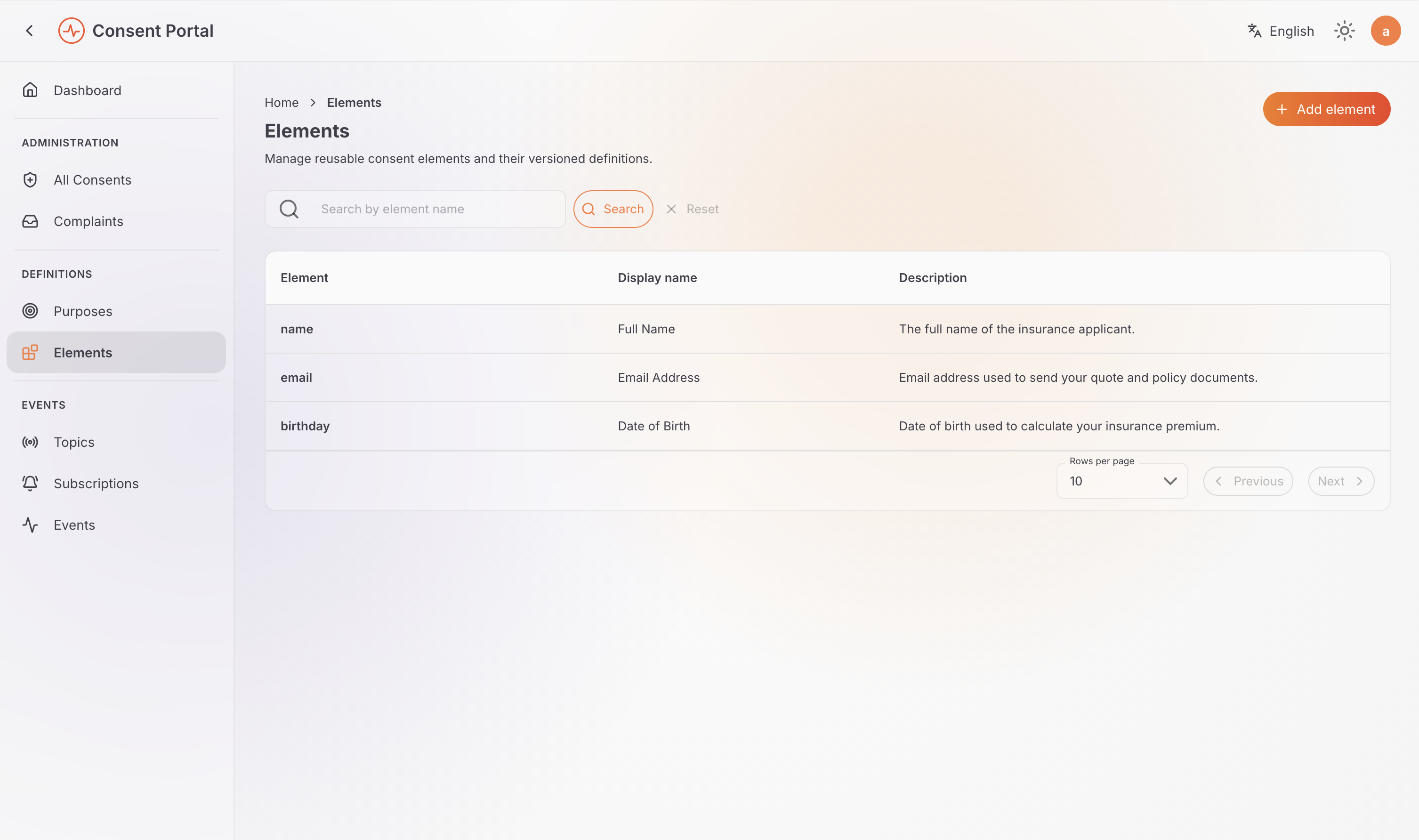Reset the search filter
The width and height of the screenshot is (1419, 840).
point(693,209)
